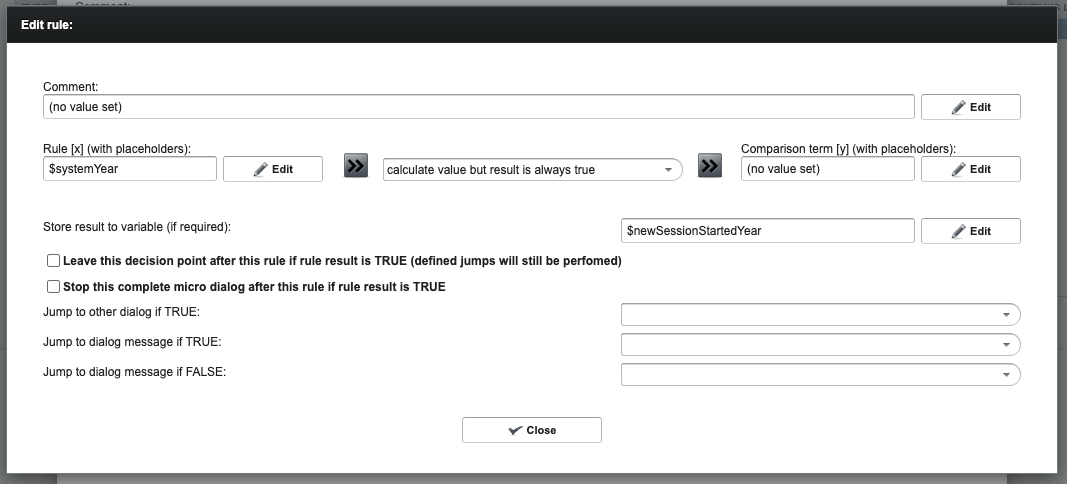
Task: Click the pencil Edit button for Comment
Action: pos(970,107)
